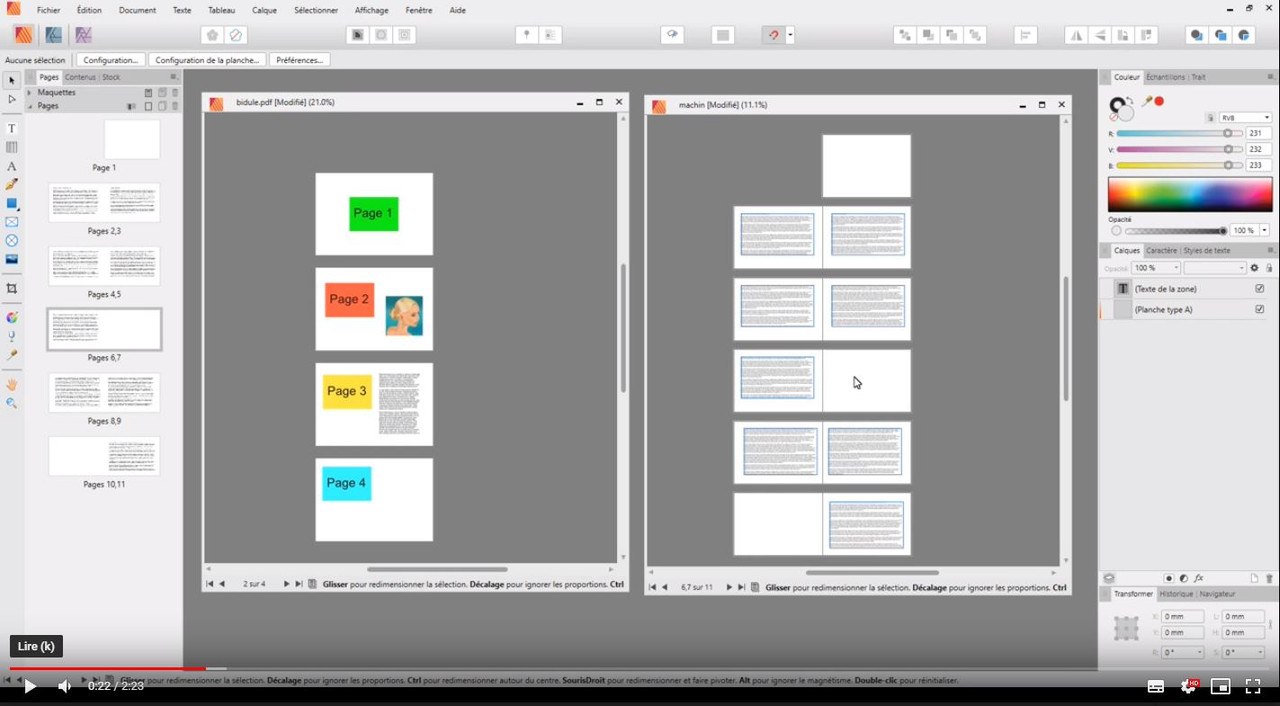Toggle YouTube subtitles button
The image size is (1280, 706).
pyautogui.click(x=1155, y=686)
